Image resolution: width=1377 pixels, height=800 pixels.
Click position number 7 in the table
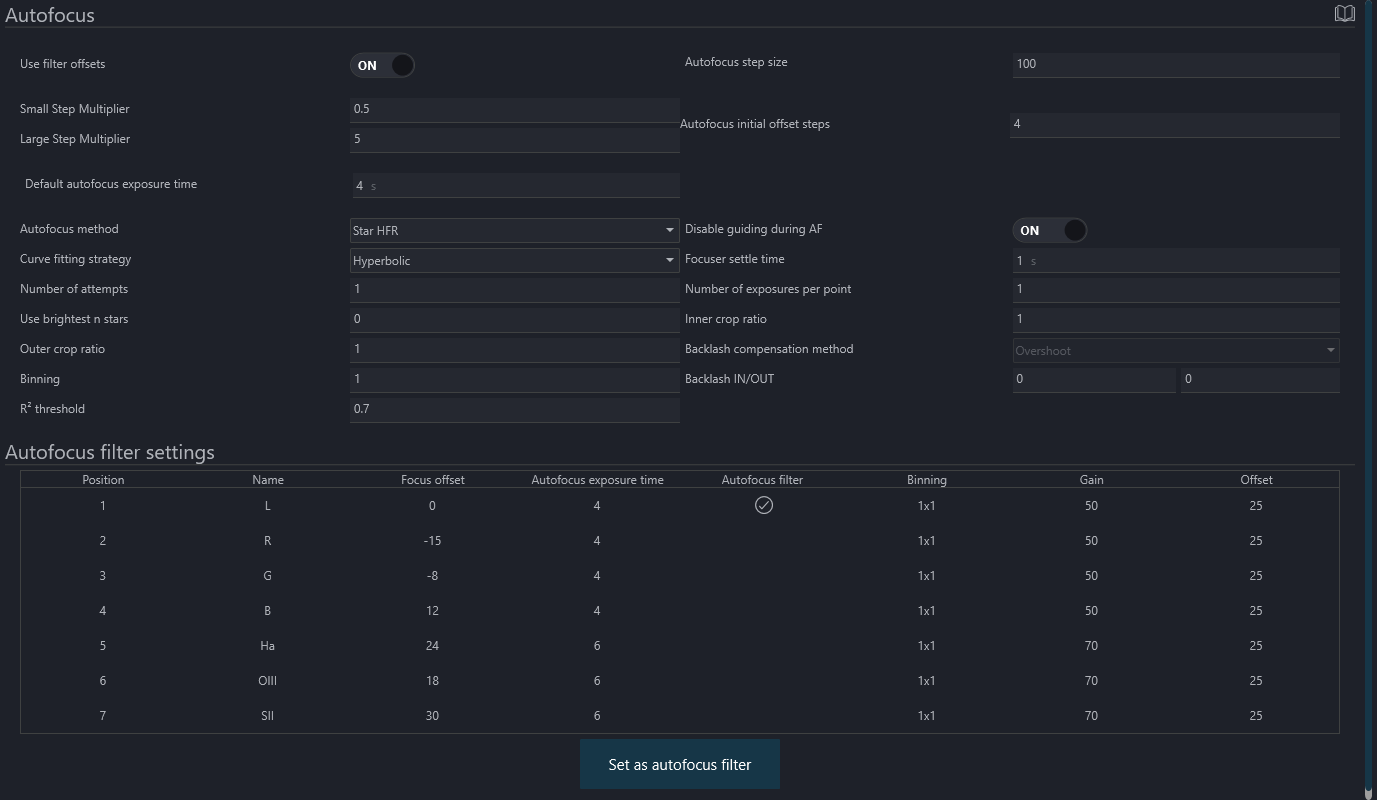coord(103,716)
